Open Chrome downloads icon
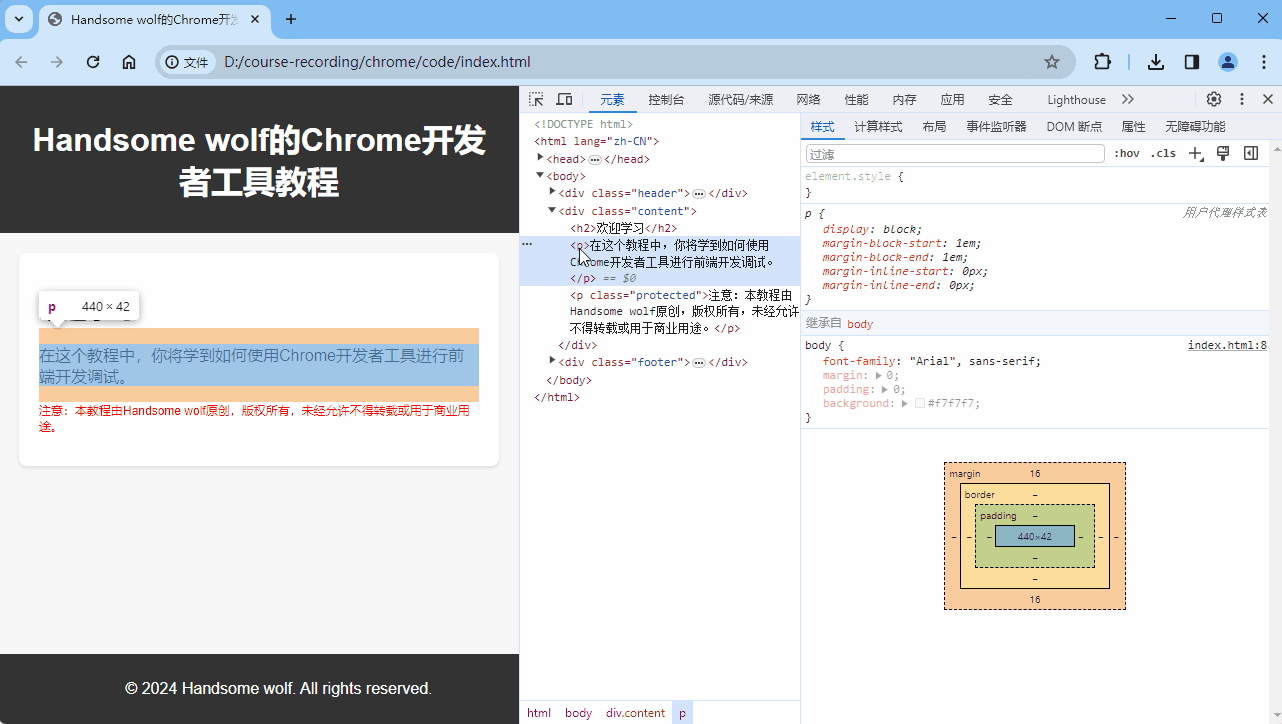This screenshot has height=724, width=1282. point(1156,62)
